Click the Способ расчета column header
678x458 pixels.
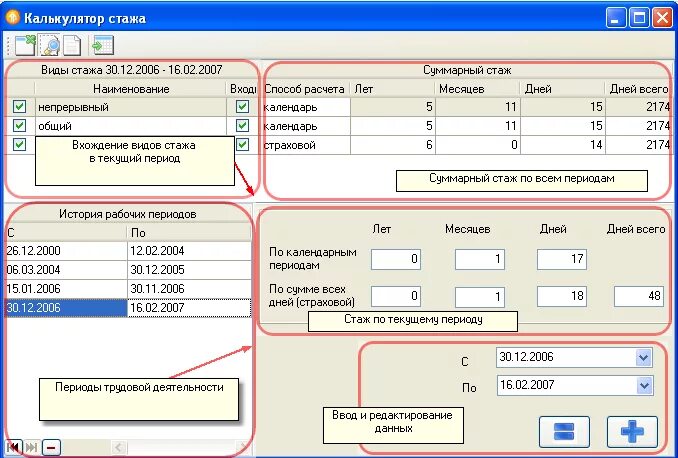click(305, 89)
